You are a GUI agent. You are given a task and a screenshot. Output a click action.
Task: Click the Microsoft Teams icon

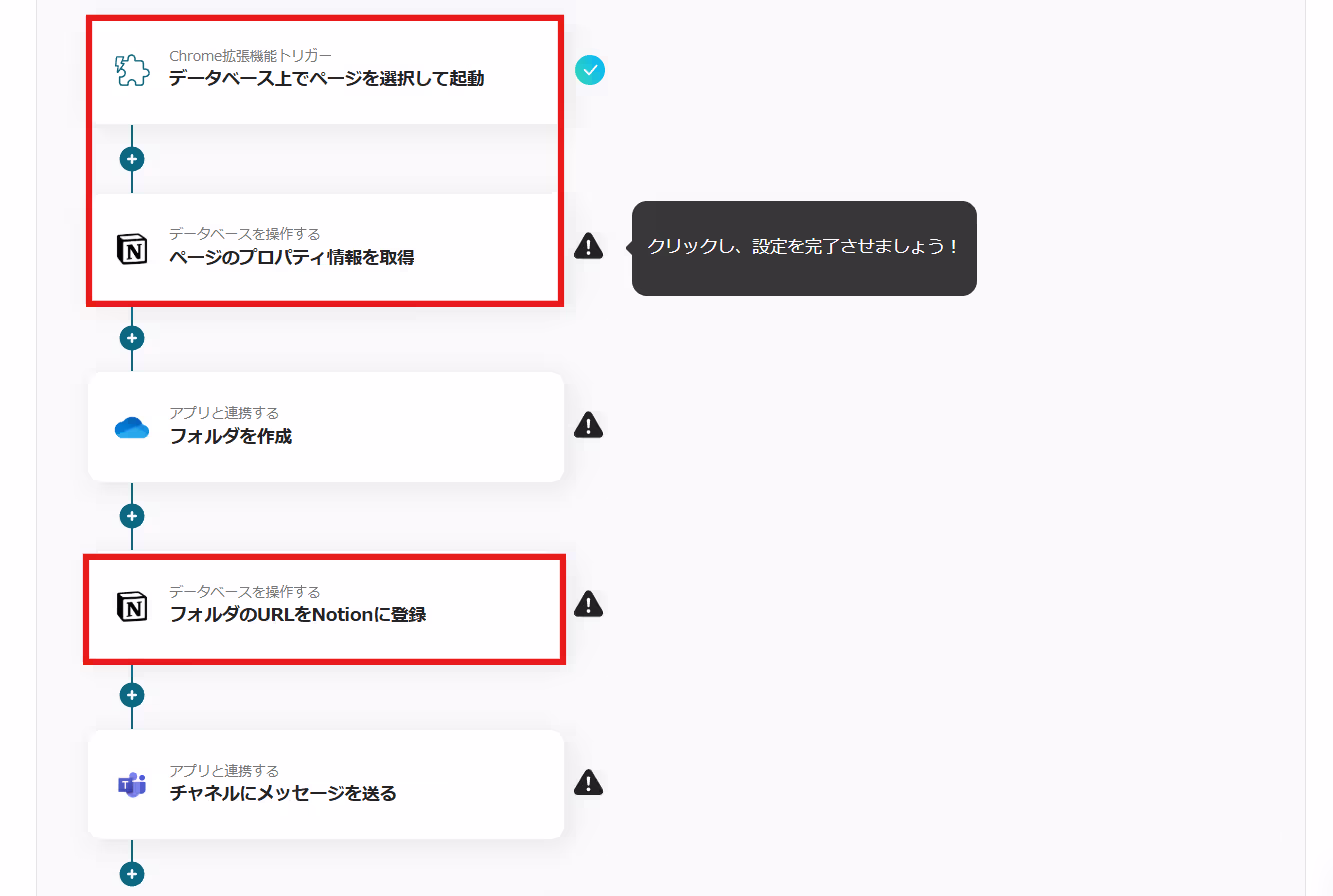pos(132,785)
